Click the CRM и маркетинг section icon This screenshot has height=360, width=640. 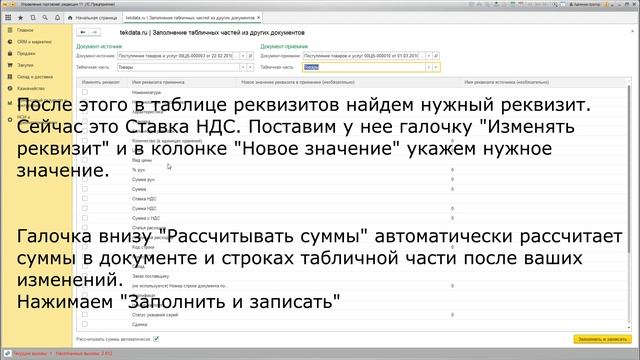click(10, 42)
